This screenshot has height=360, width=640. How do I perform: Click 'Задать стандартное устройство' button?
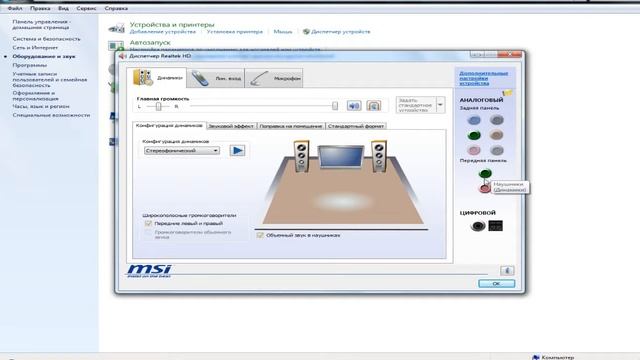[416, 105]
